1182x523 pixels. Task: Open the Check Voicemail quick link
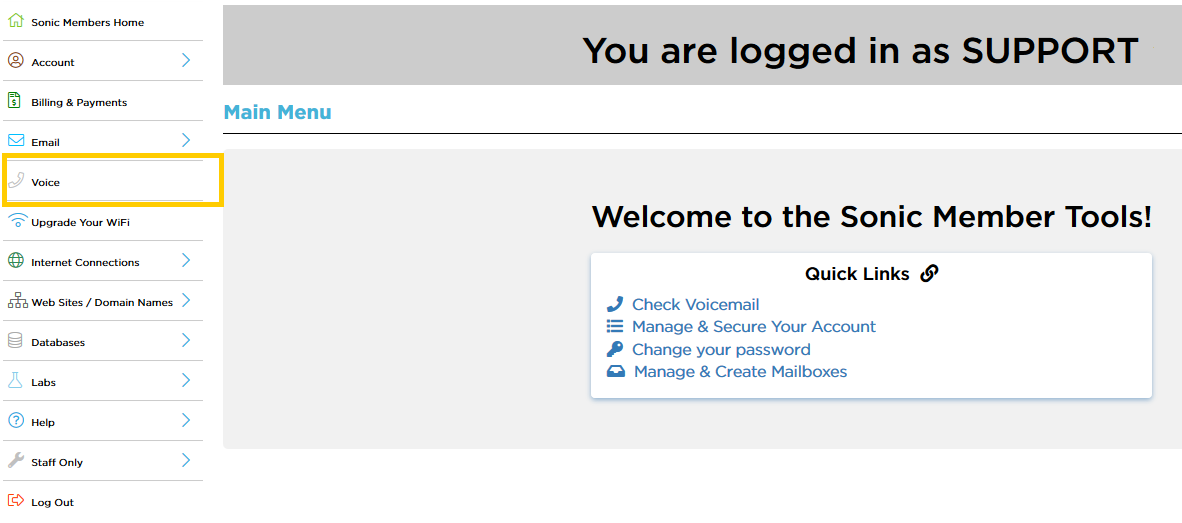tap(695, 304)
